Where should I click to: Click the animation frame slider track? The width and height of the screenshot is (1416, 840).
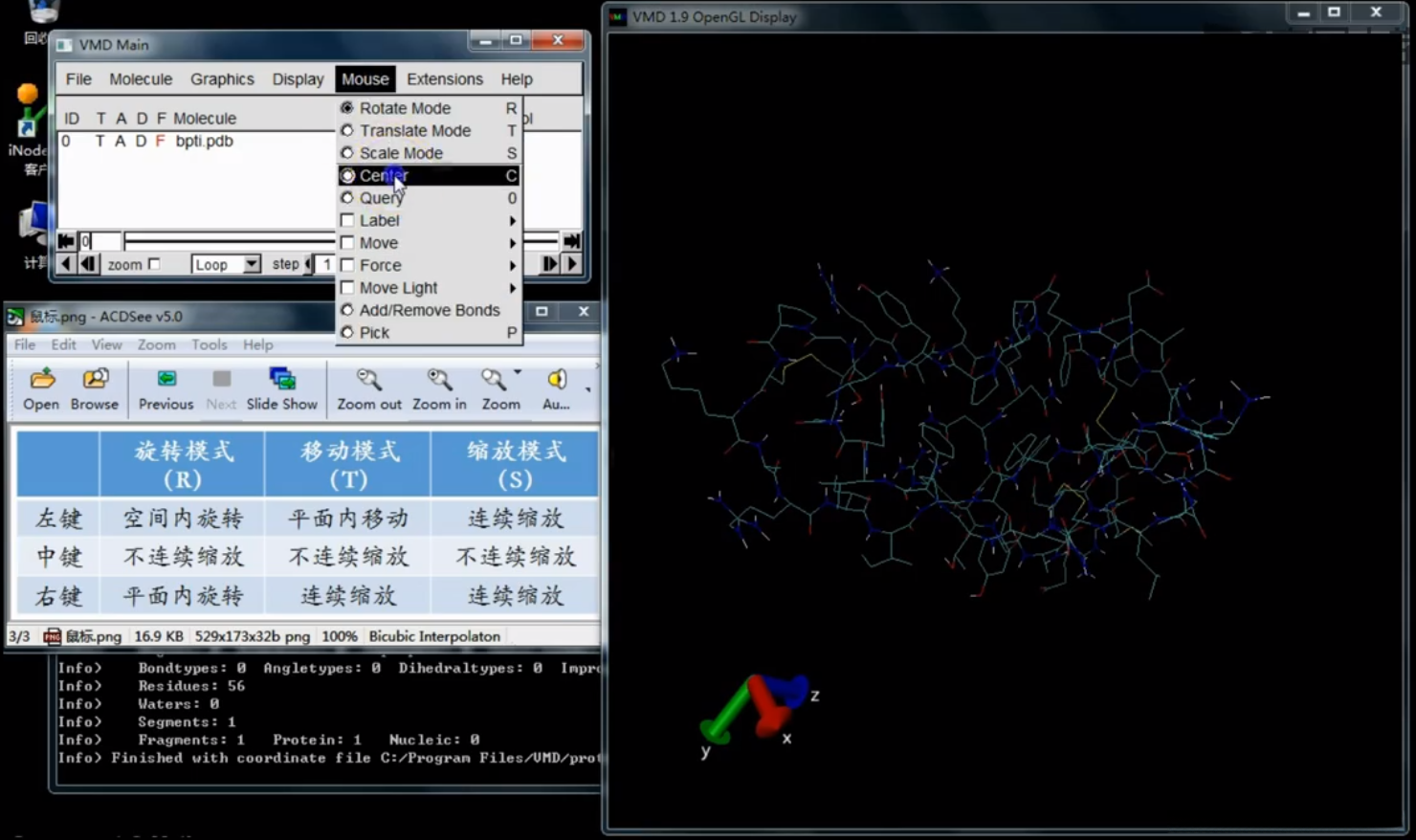(230, 241)
